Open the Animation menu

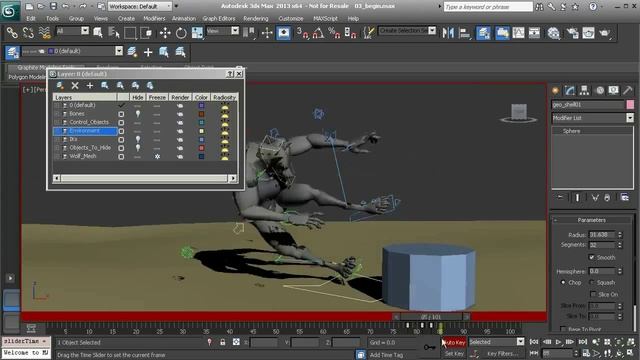(184, 18)
